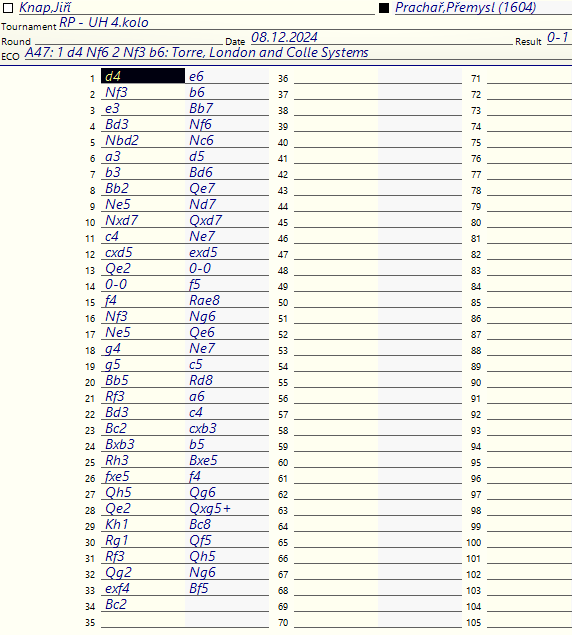Click the black player square icon

384,8
